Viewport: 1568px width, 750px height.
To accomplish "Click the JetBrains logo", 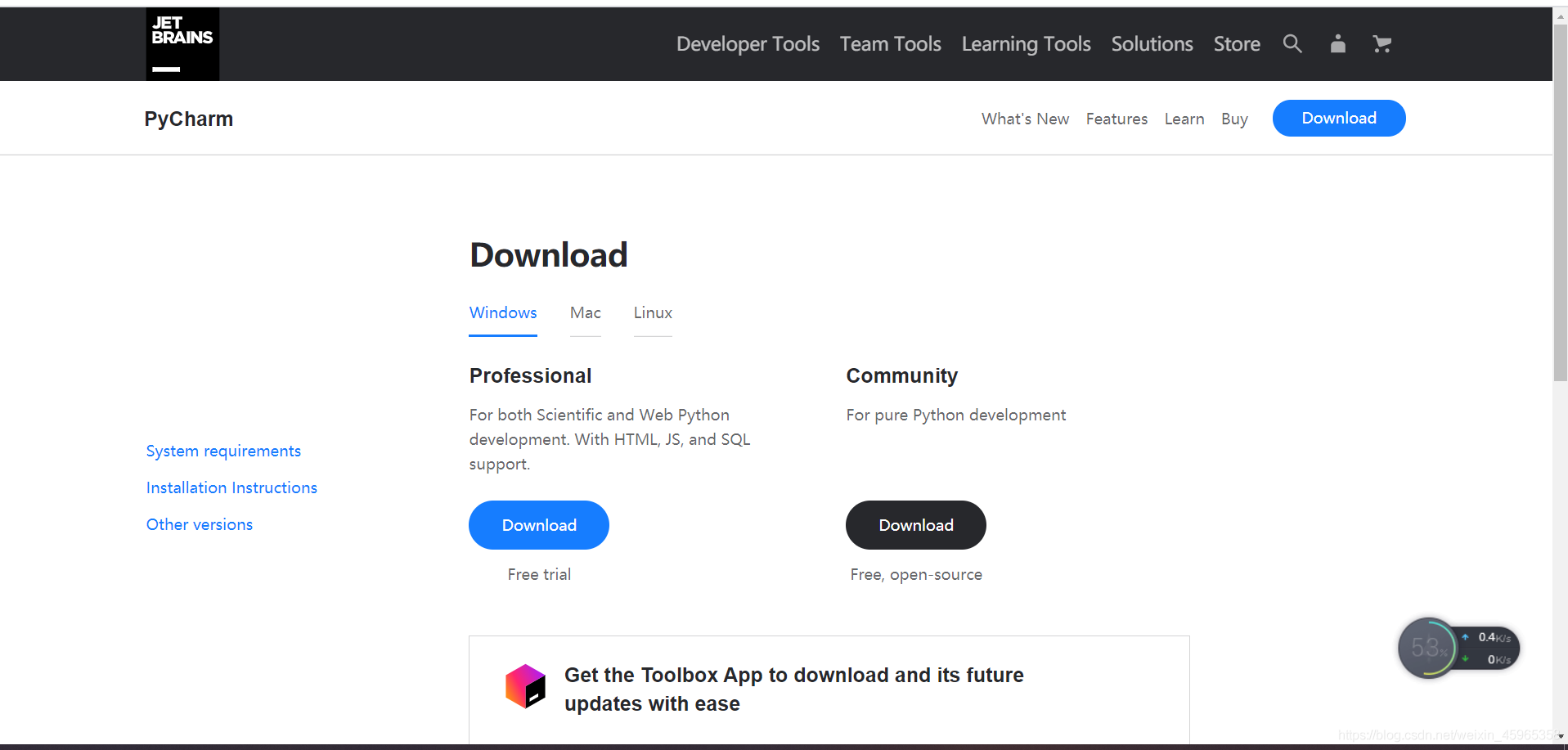I will [182, 44].
